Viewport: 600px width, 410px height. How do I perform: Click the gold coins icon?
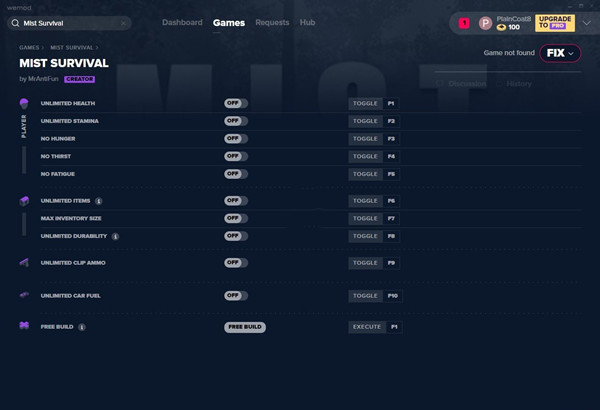pyautogui.click(x=501, y=28)
